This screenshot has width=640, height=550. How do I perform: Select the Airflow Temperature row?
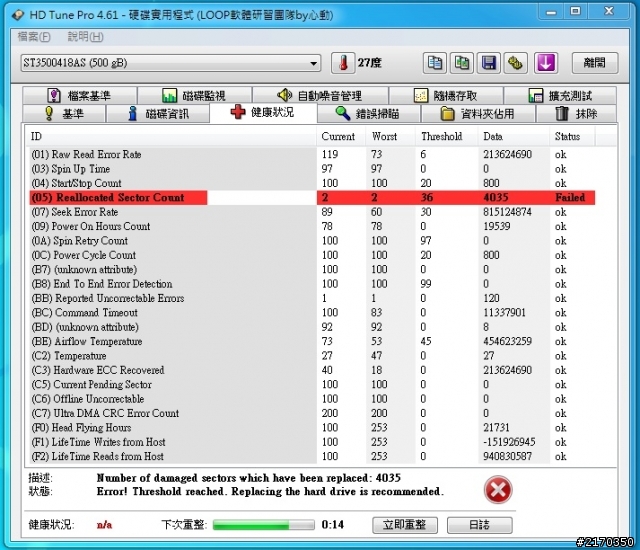312,342
